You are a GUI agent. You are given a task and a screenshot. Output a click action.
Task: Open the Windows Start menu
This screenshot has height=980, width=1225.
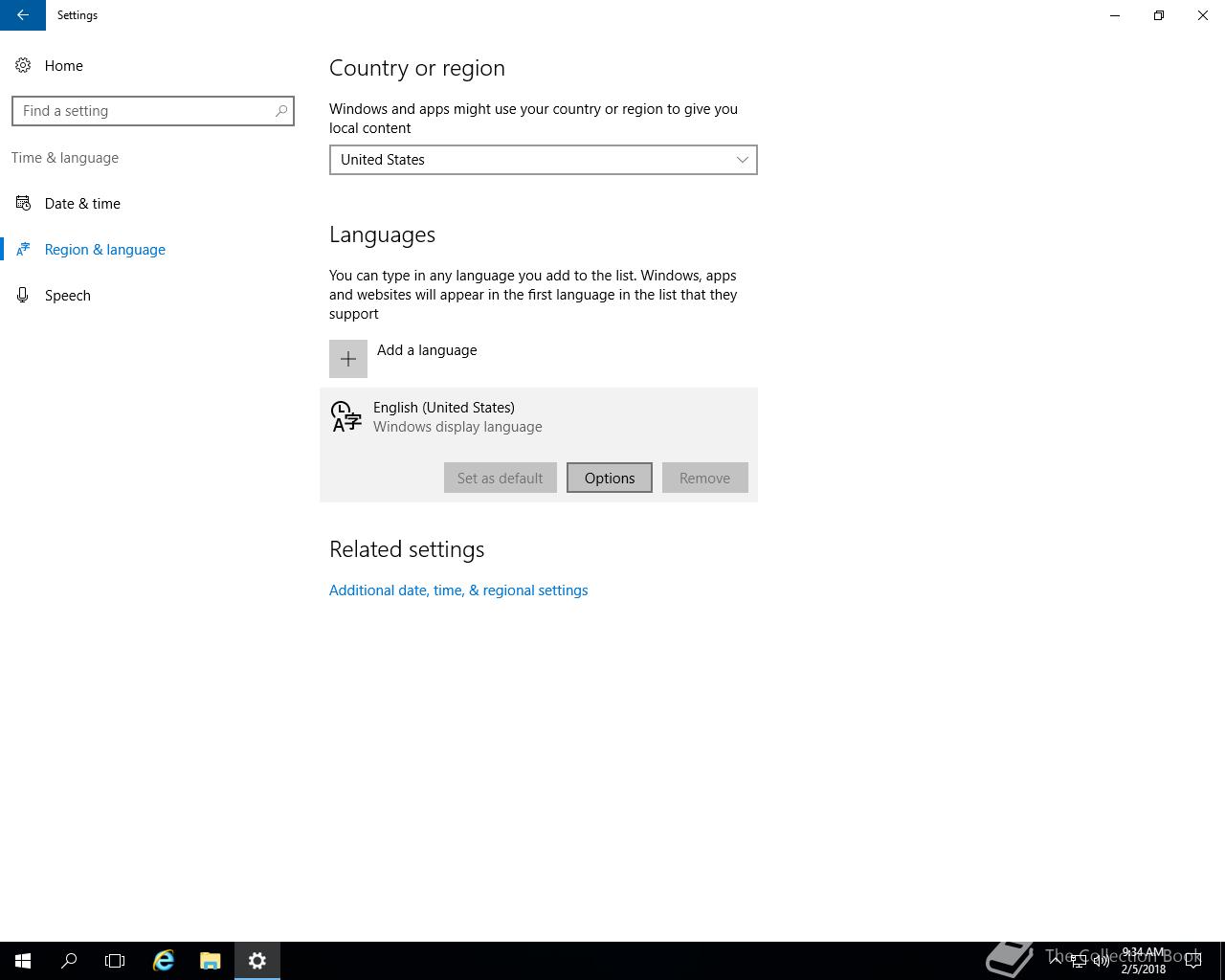(23, 961)
